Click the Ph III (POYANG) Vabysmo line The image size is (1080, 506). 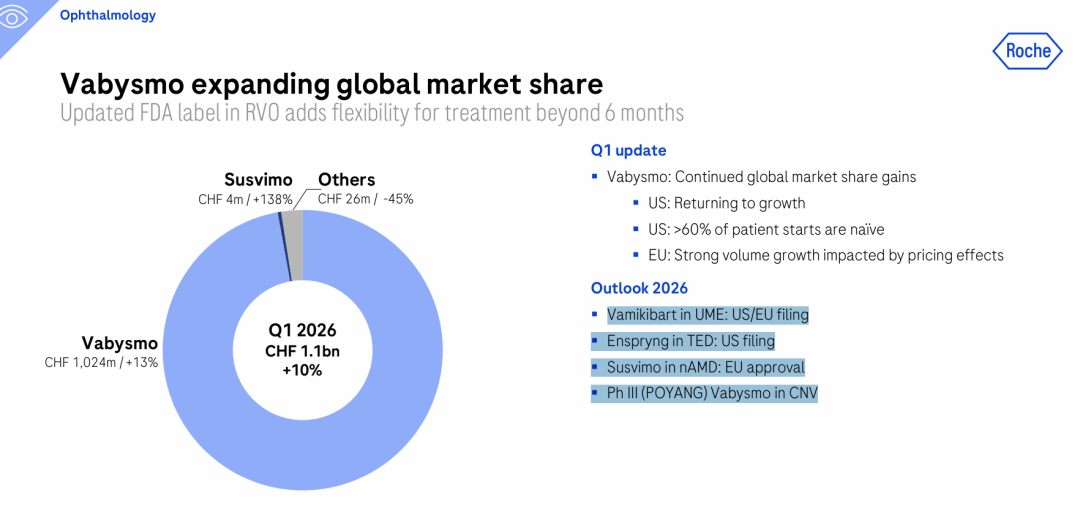(x=712, y=393)
